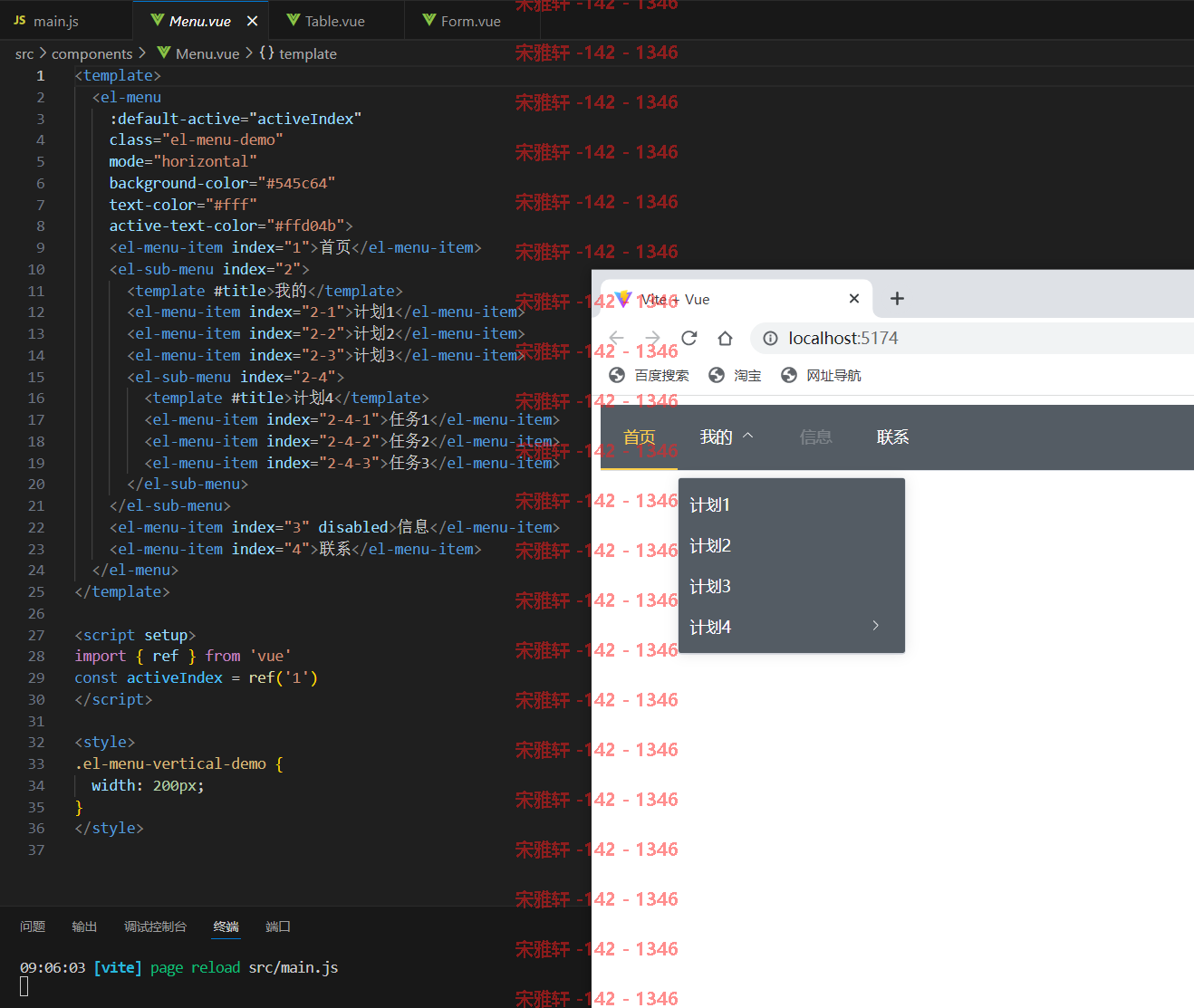The image size is (1194, 1008).
Task: Click the Vite + Vue browser tab title
Action: (x=675, y=299)
